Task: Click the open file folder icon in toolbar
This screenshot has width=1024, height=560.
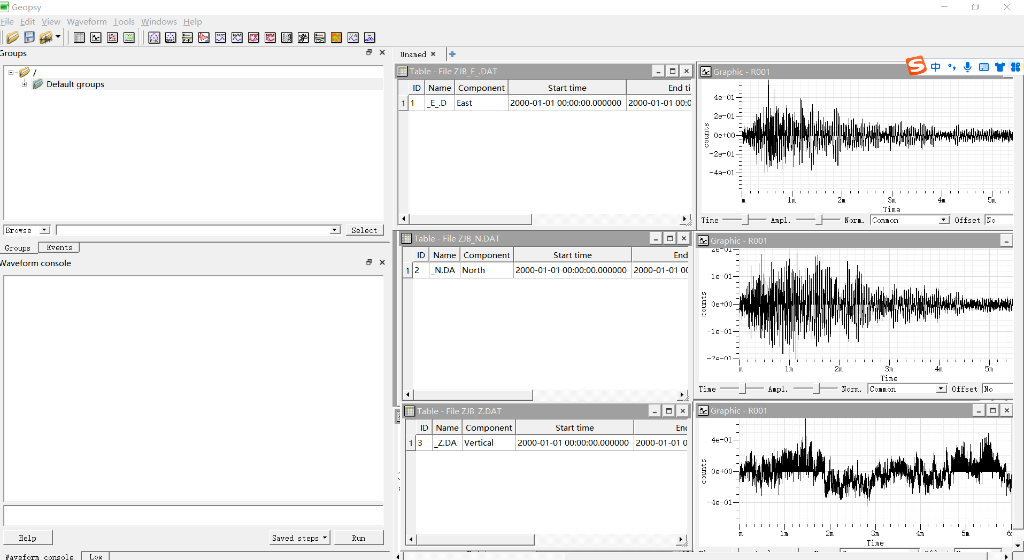Action: click(12, 38)
